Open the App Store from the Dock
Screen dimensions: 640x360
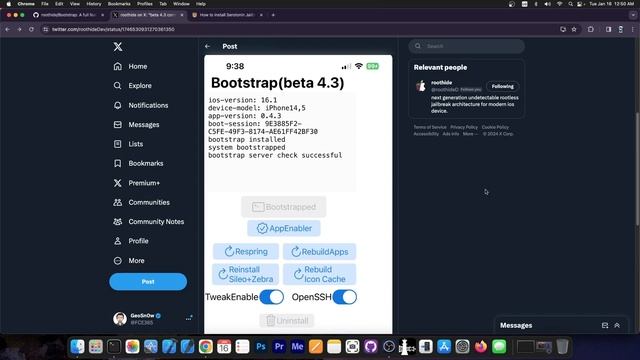tap(444, 347)
